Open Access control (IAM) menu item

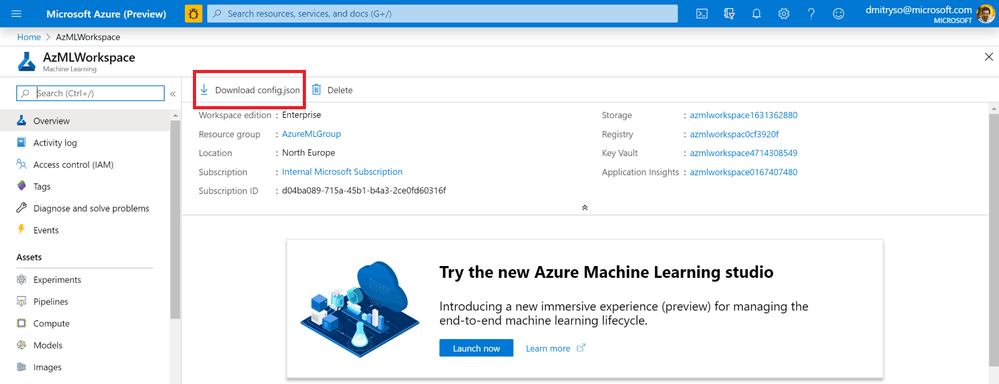(73, 164)
